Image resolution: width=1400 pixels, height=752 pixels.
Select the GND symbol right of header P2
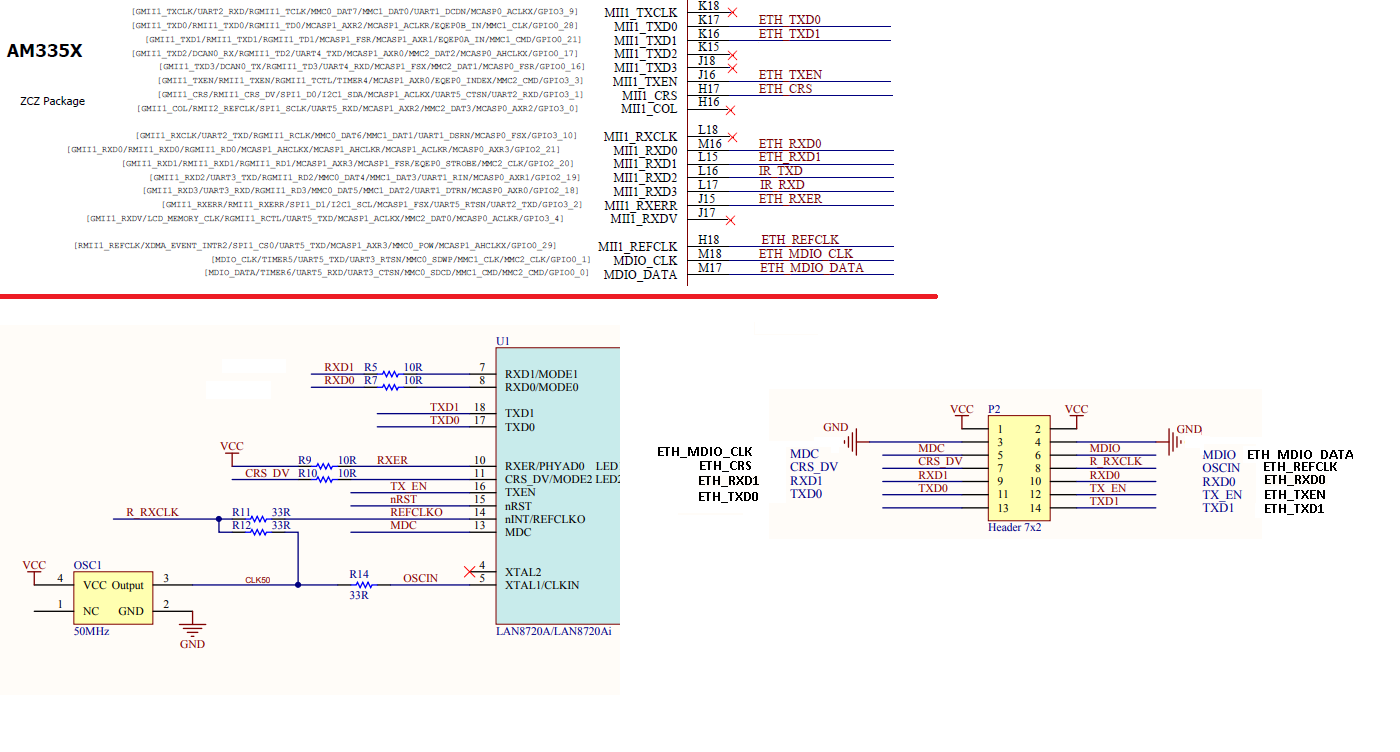pyautogui.click(x=1183, y=438)
